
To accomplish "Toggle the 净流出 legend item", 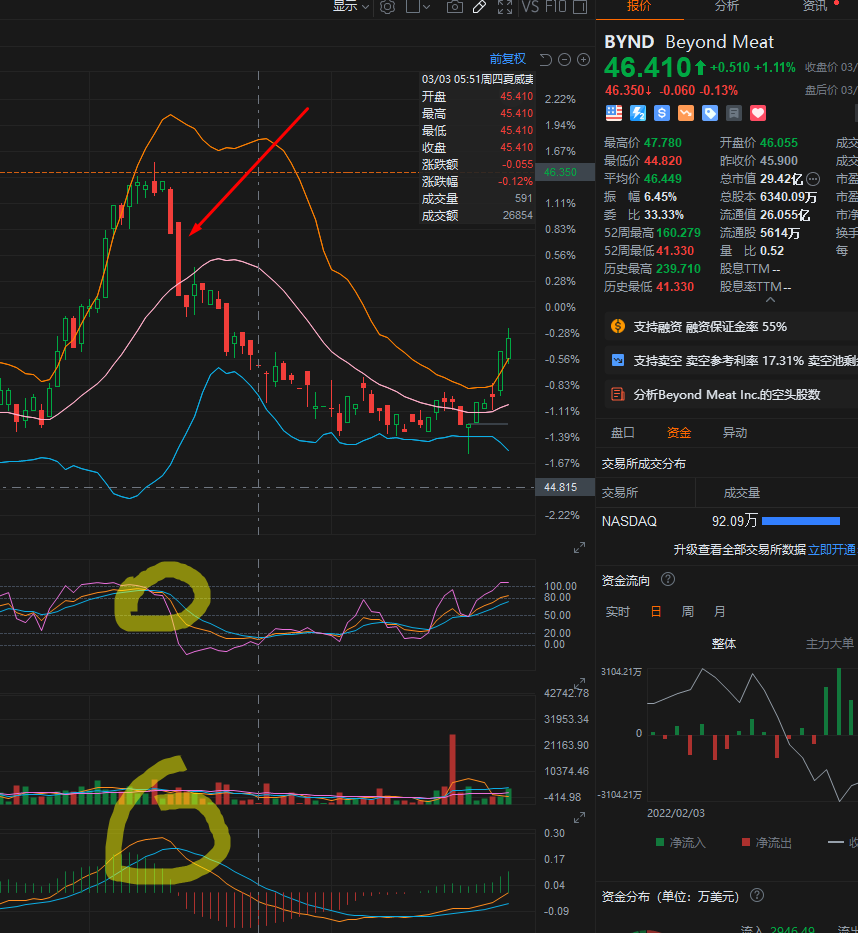I will [x=767, y=843].
